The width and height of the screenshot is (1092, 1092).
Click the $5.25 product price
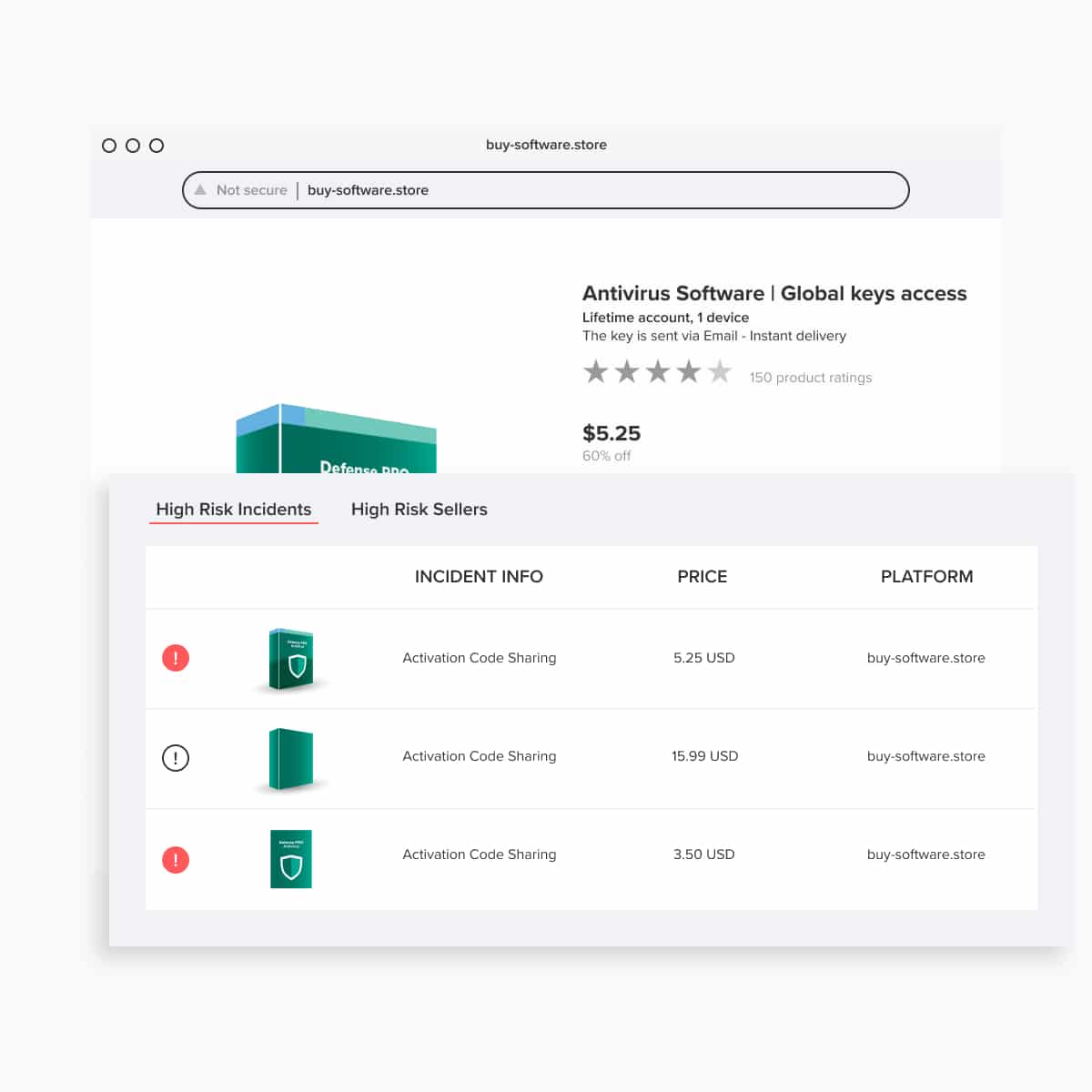(612, 433)
